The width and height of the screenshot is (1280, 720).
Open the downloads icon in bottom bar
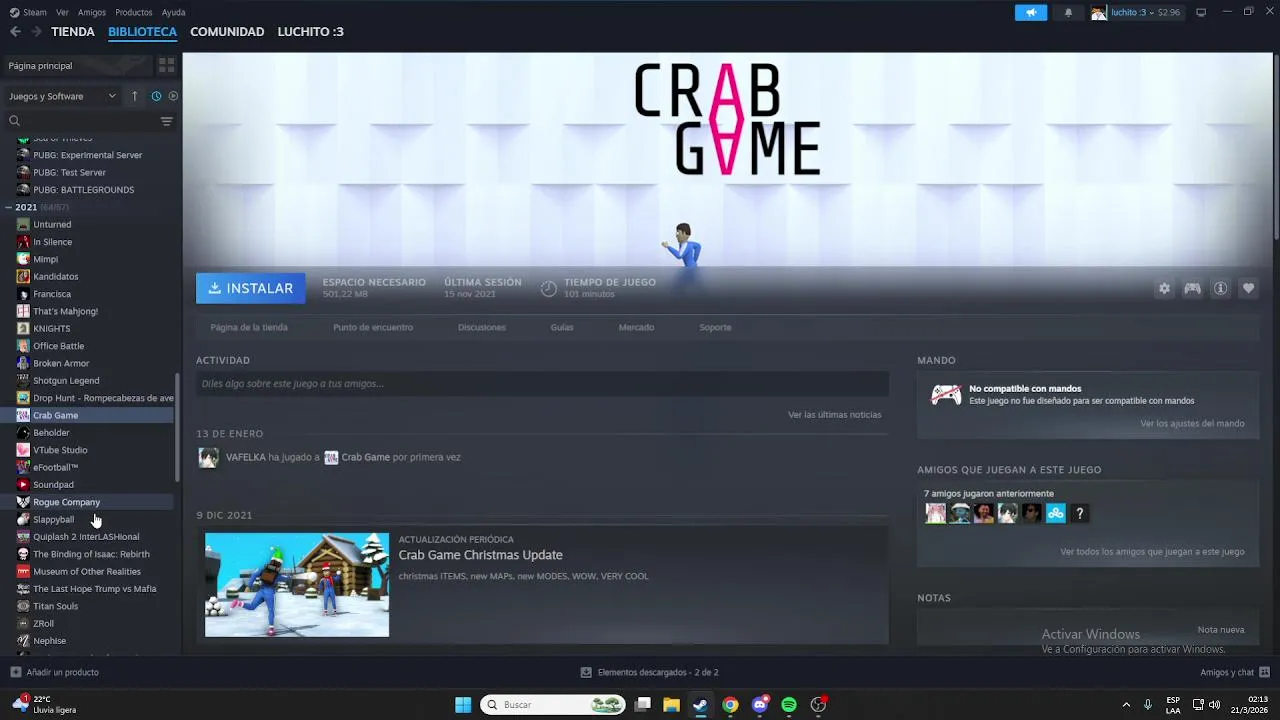click(586, 672)
